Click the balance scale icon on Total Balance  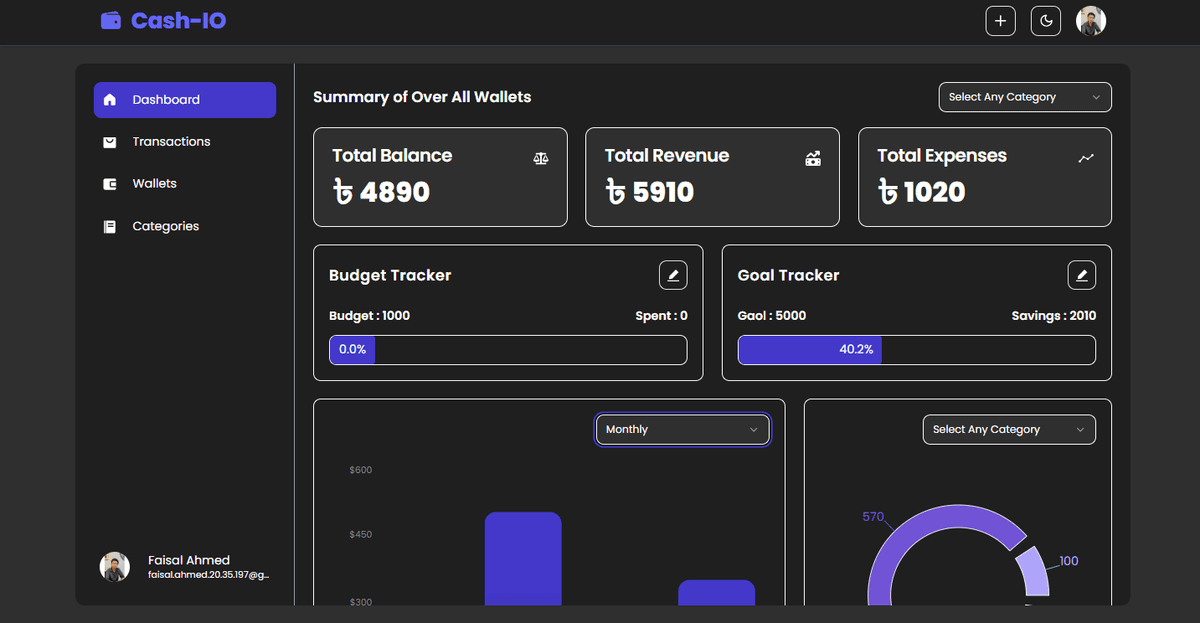541,158
